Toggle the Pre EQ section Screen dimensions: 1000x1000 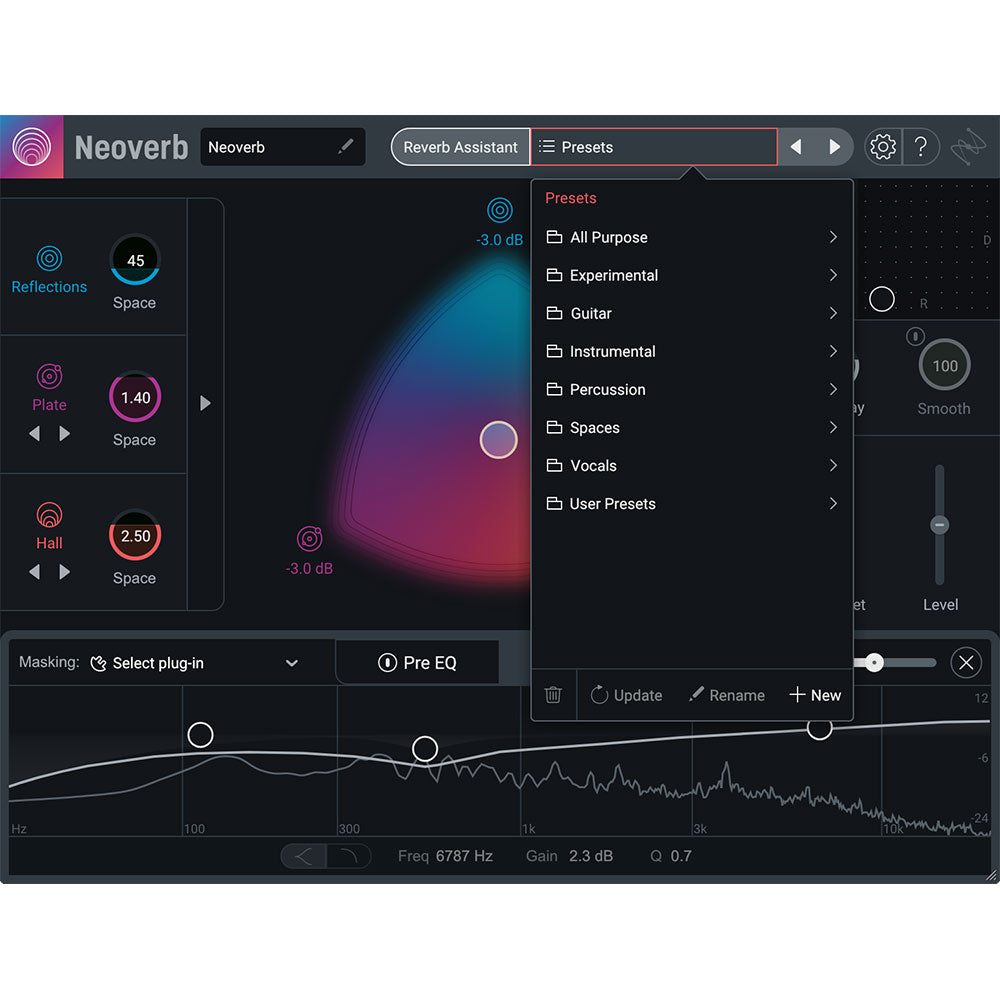tap(417, 662)
